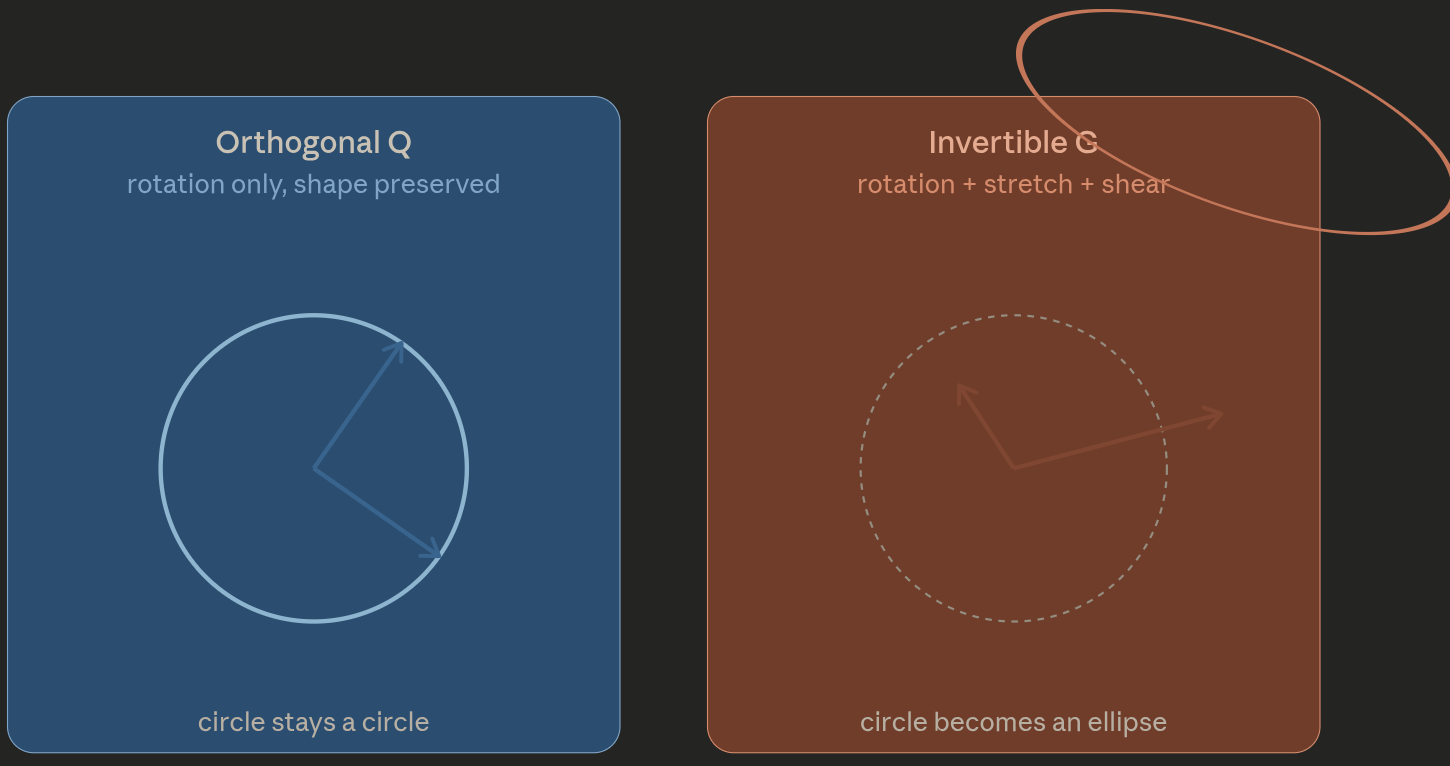Click the origin where the orange arrows meet
The width and height of the screenshot is (1450, 766).
coord(1014,468)
